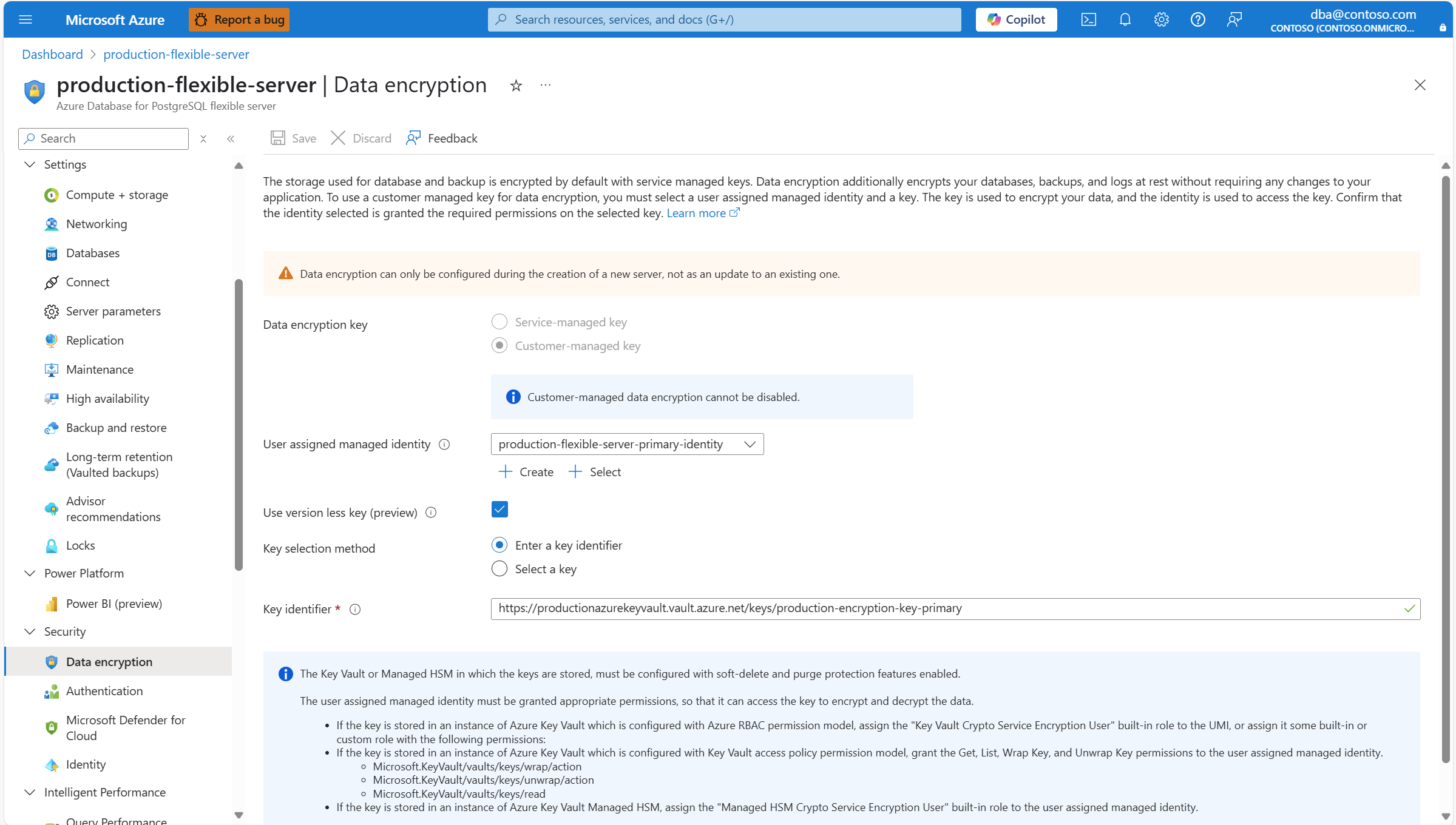Open portal settings gear icon
This screenshot has height=825, width=1456.
[x=1161, y=19]
